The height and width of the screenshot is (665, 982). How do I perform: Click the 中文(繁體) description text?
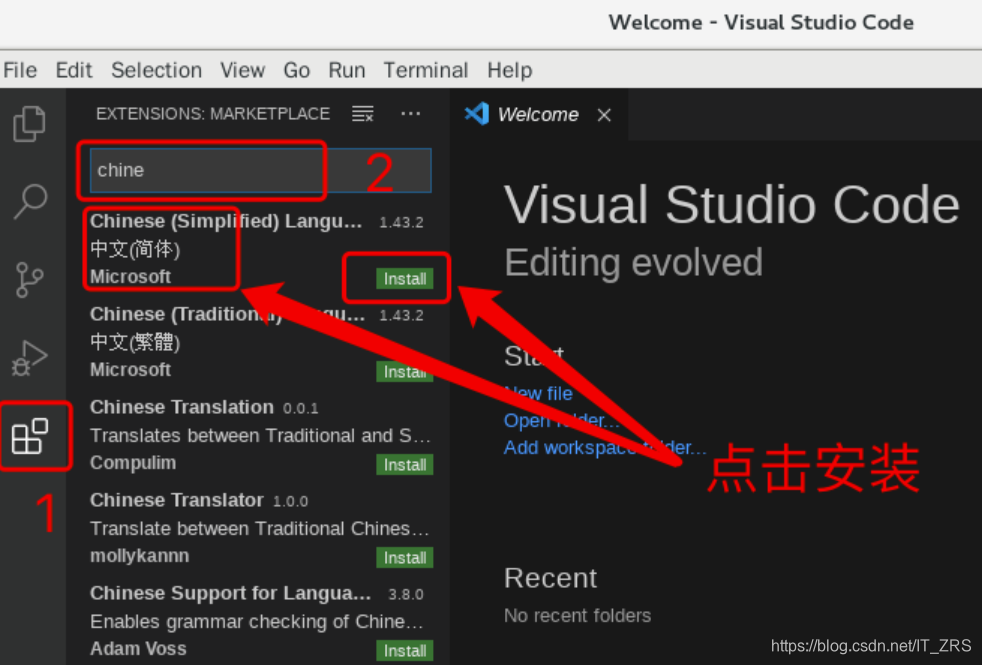135,342
